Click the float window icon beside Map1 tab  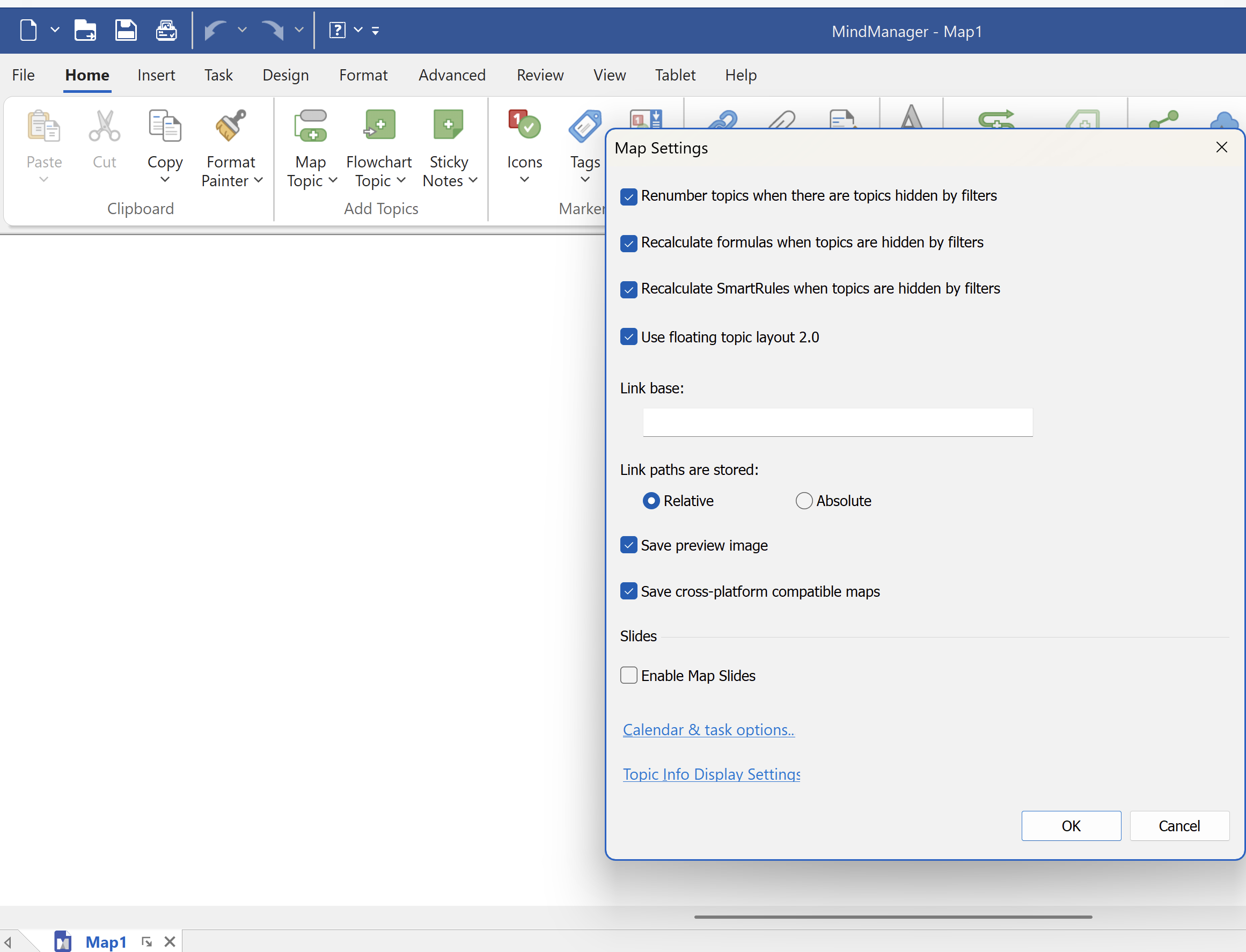tap(146, 942)
